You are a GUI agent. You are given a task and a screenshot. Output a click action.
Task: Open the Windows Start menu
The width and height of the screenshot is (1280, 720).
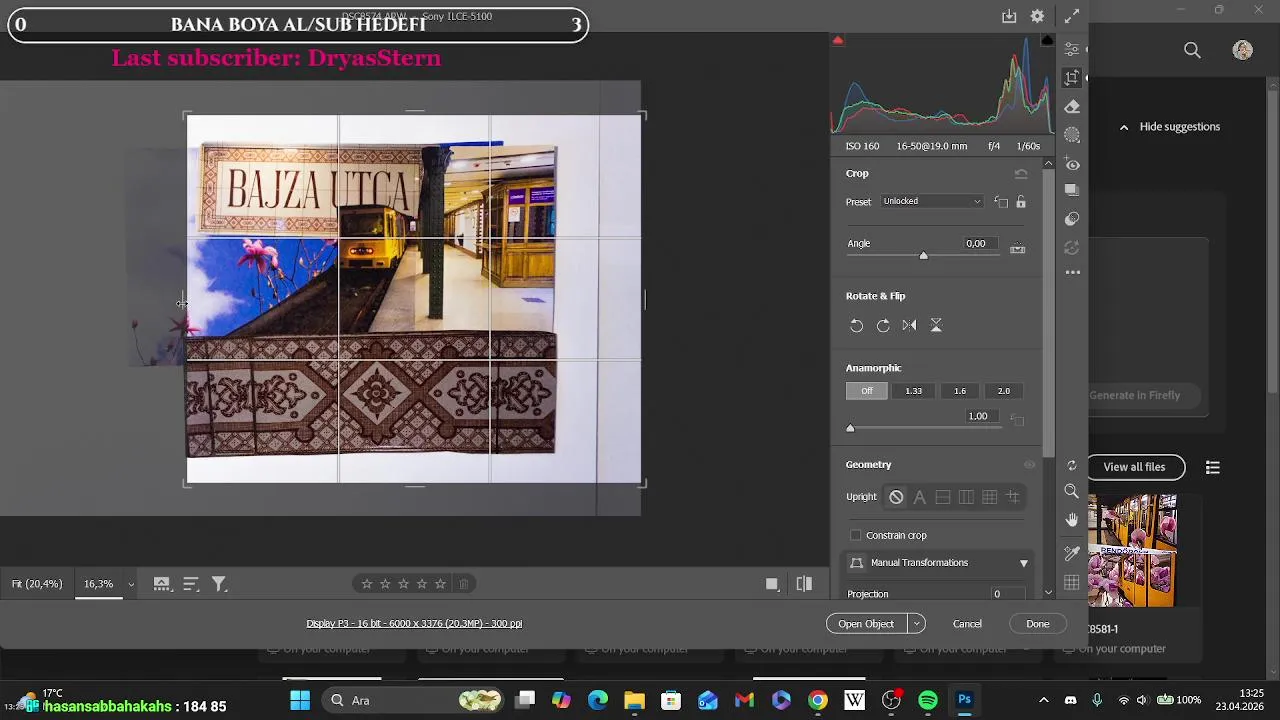point(300,700)
